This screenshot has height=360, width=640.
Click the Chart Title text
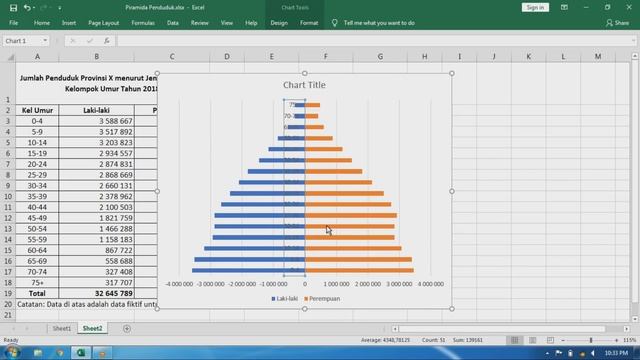click(304, 85)
